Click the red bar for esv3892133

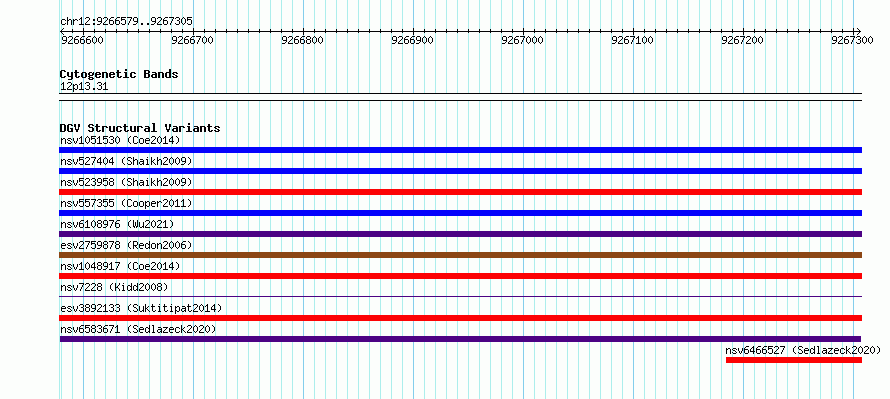[x=460, y=318]
